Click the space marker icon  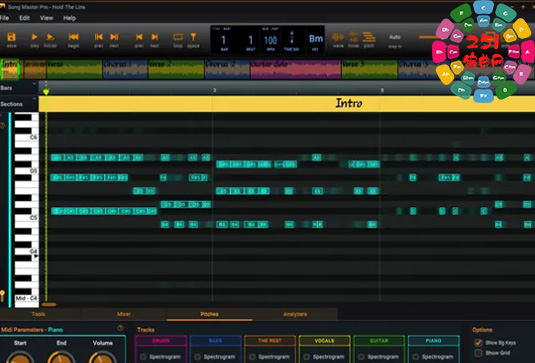click(193, 37)
